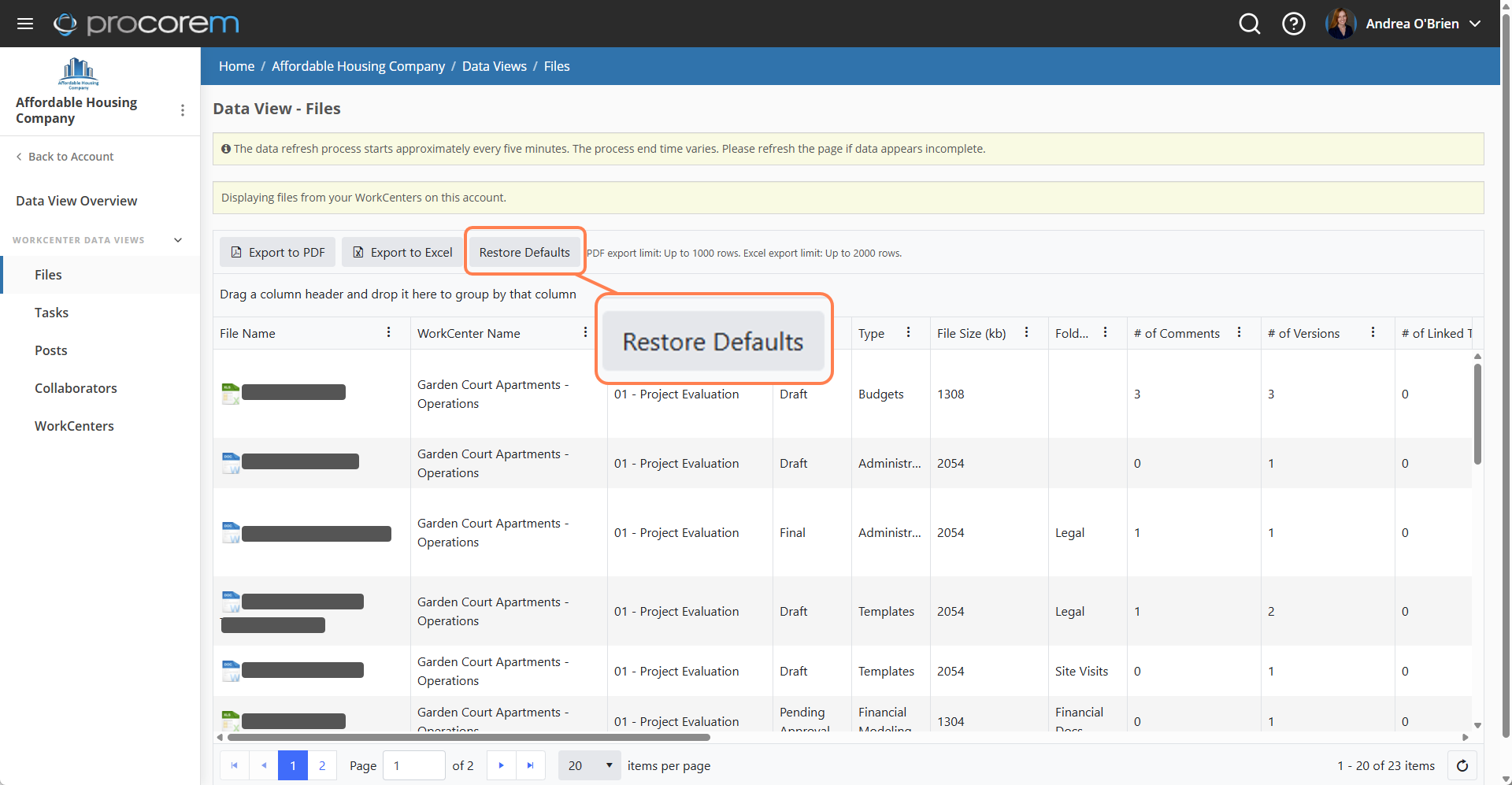This screenshot has width=1512, height=785.
Task: Open Data View Overview
Action: (76, 201)
